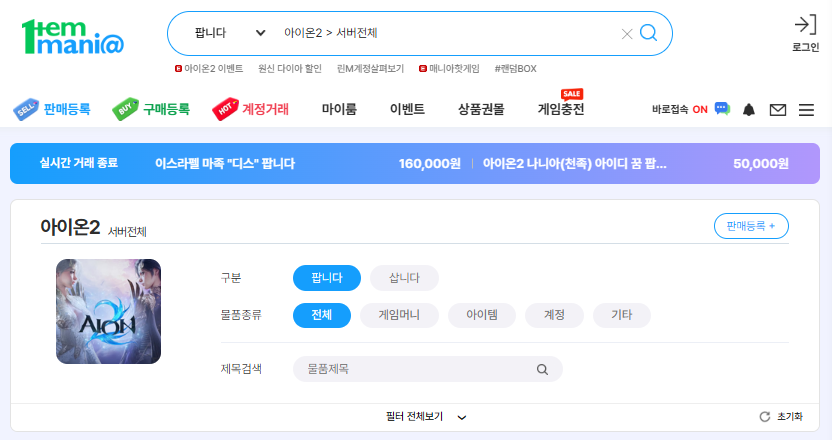This screenshot has width=832, height=440.
Task: Open the hamburger menu icon
Action: tap(806, 110)
